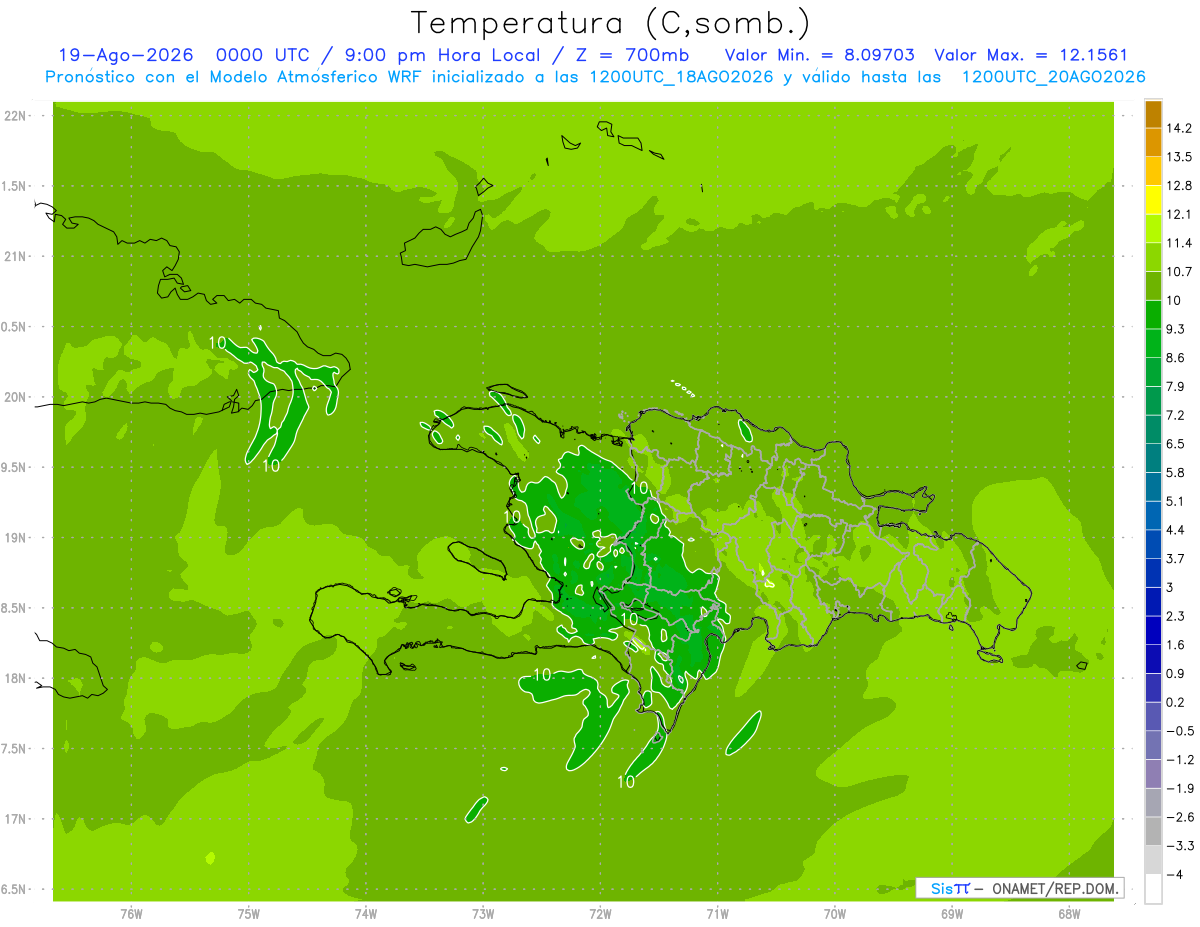The height and width of the screenshot is (927, 1200).
Task: Pick the purple swatch between -1.9 and -1.2
Action: pos(1153,774)
